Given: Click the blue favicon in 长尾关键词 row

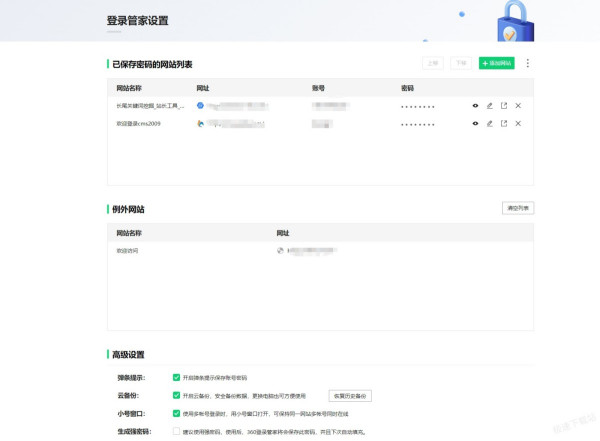Looking at the screenshot, I should [x=200, y=105].
